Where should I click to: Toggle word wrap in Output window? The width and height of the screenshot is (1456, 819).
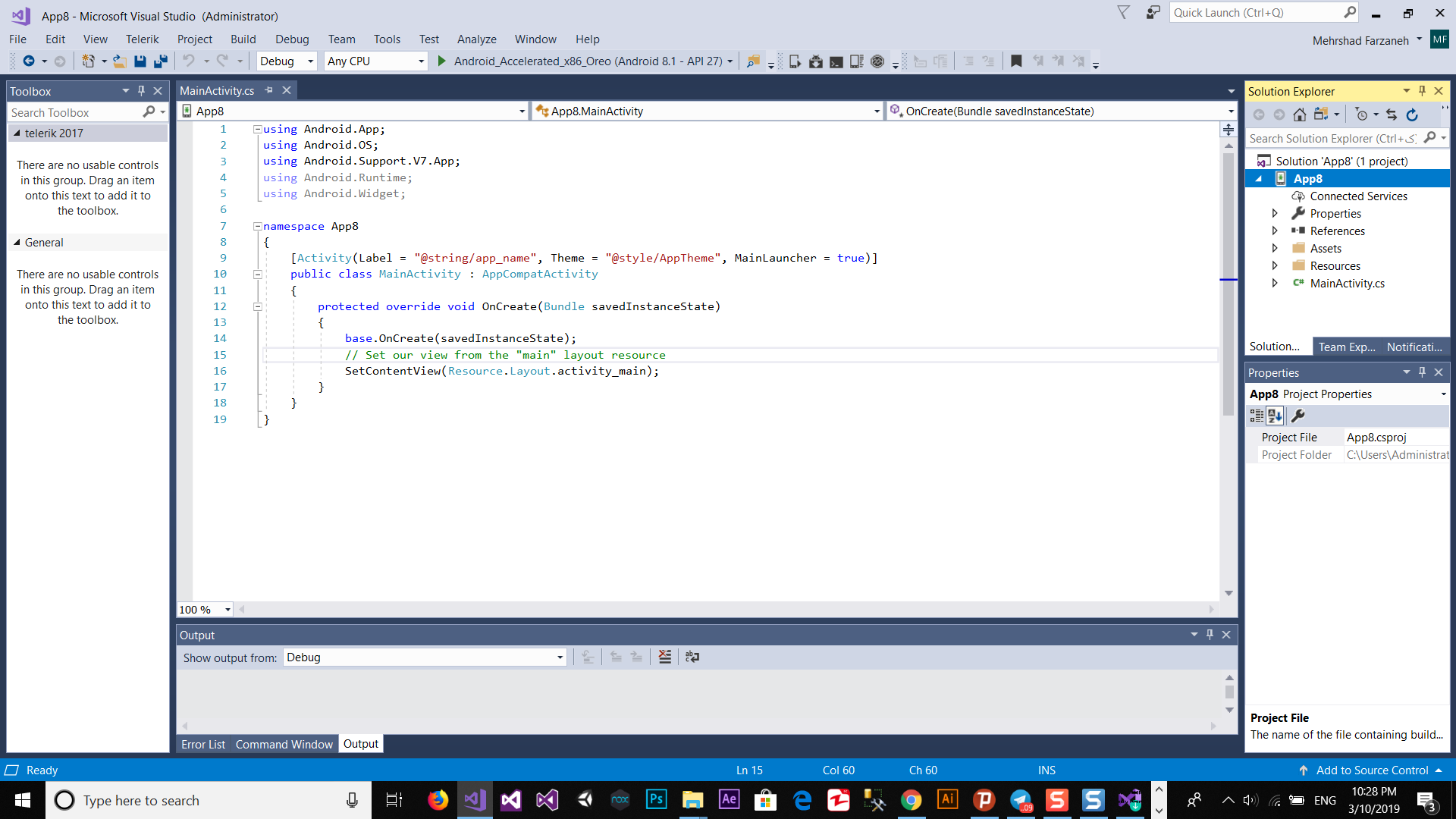click(692, 657)
